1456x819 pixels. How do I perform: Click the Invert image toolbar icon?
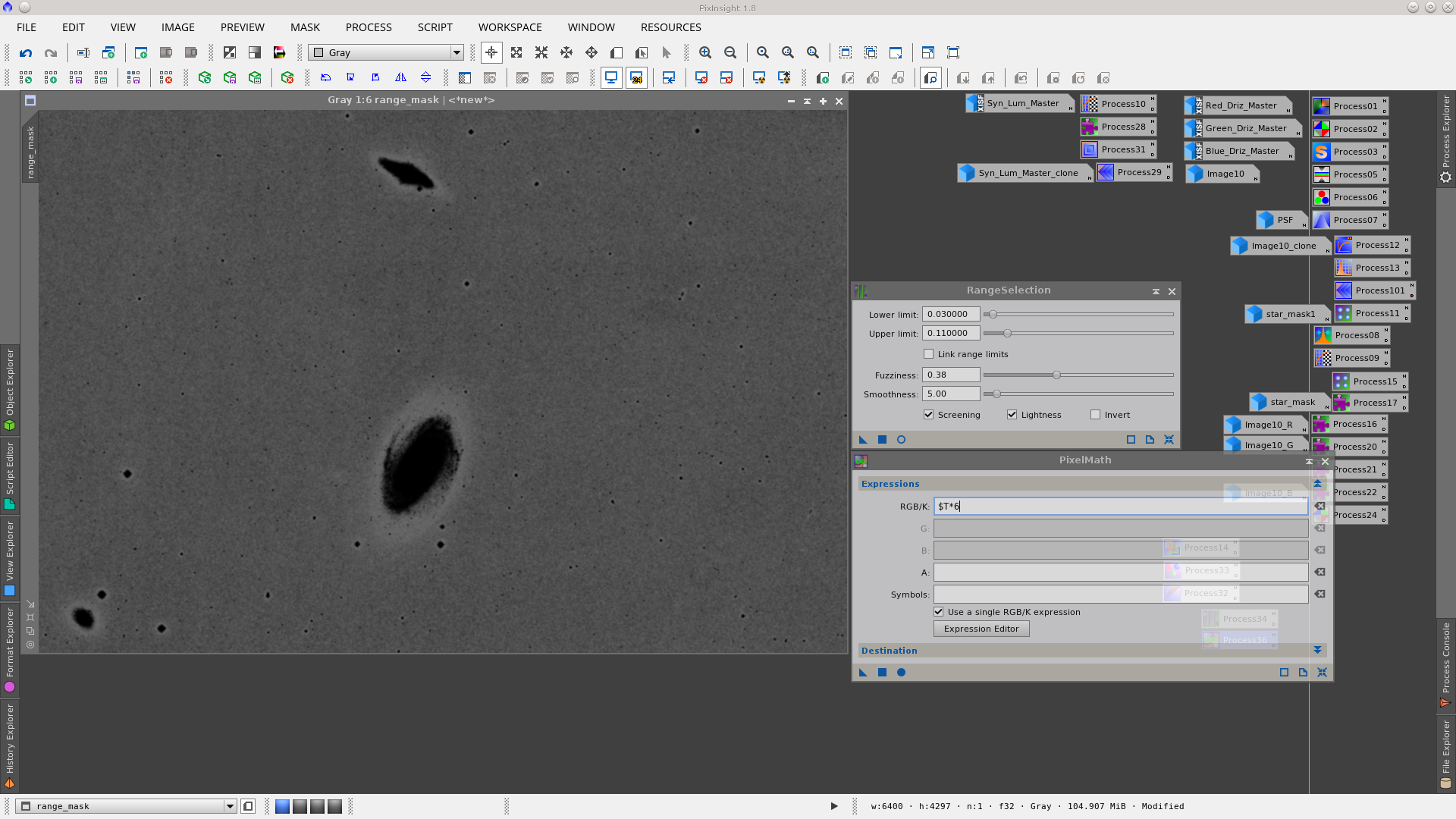pos(229,52)
